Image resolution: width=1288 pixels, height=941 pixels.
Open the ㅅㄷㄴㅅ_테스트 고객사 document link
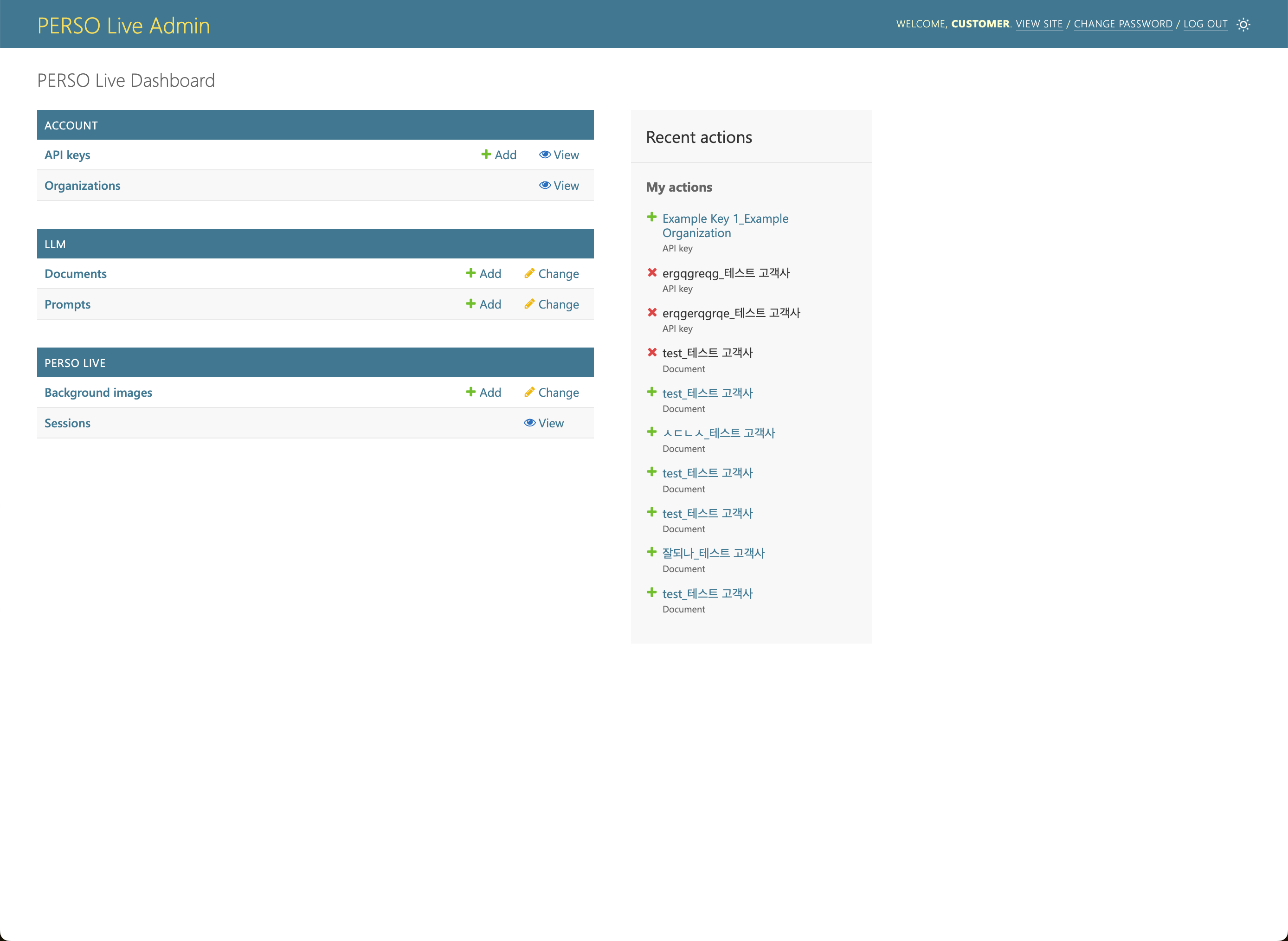[x=719, y=432]
